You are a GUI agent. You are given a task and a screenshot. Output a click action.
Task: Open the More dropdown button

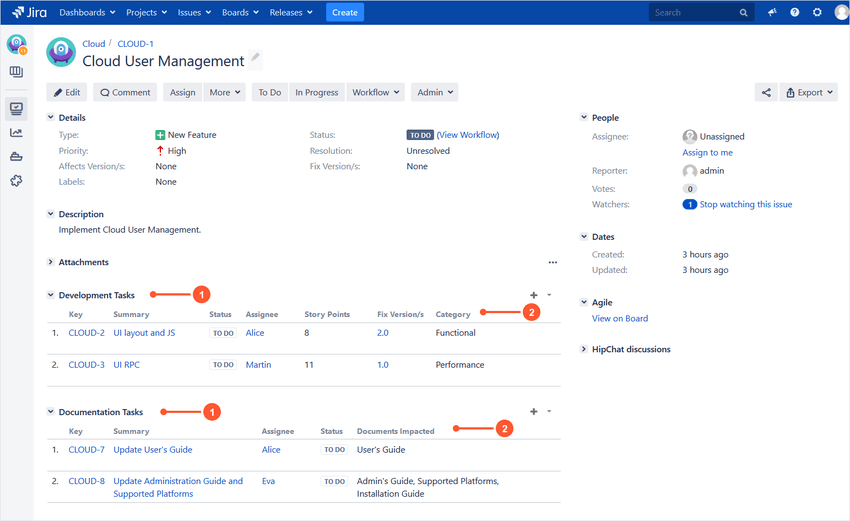click(x=224, y=92)
